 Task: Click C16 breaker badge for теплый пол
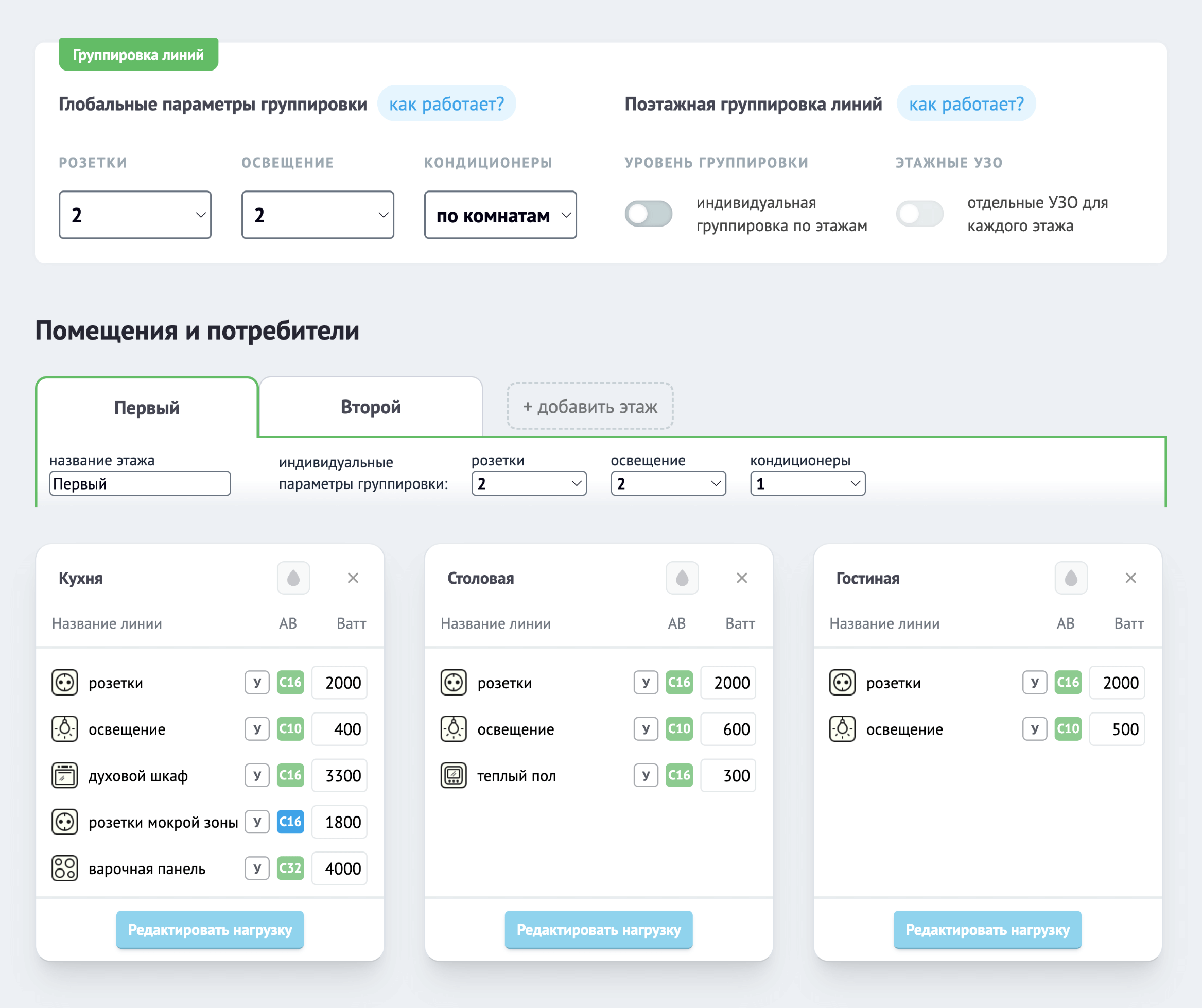coord(680,775)
